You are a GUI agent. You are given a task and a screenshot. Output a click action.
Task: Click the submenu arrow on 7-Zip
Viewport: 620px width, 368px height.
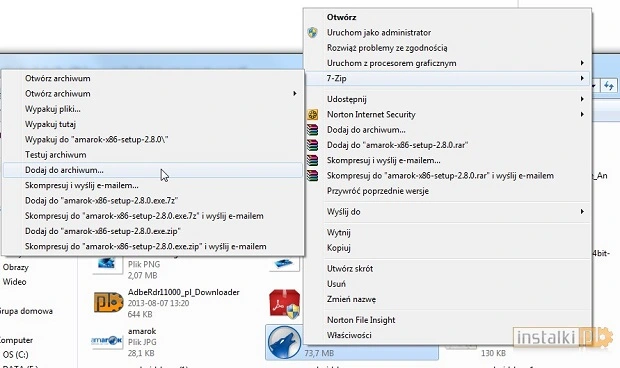582,78
